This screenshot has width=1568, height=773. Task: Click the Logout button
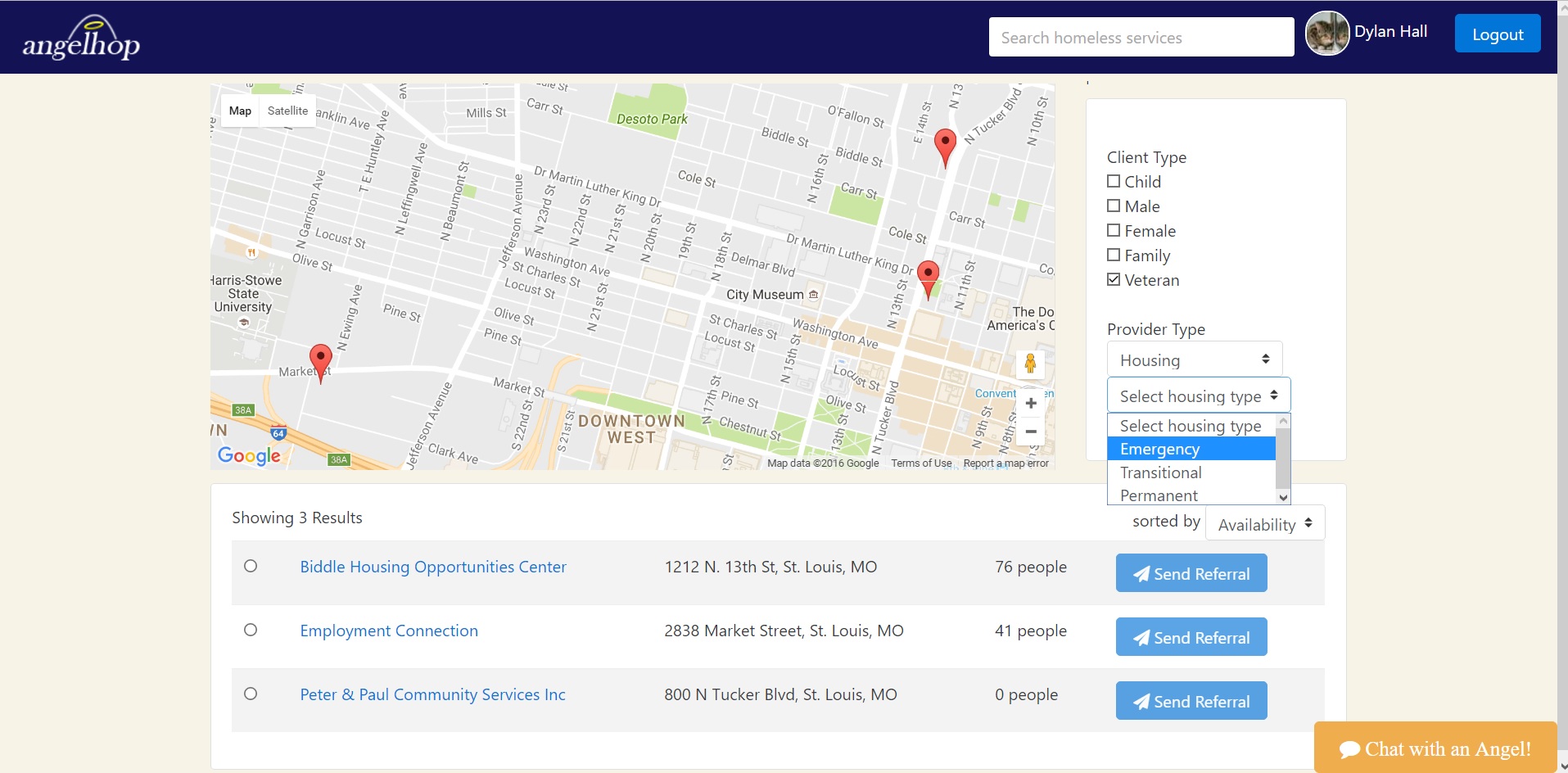click(1498, 34)
